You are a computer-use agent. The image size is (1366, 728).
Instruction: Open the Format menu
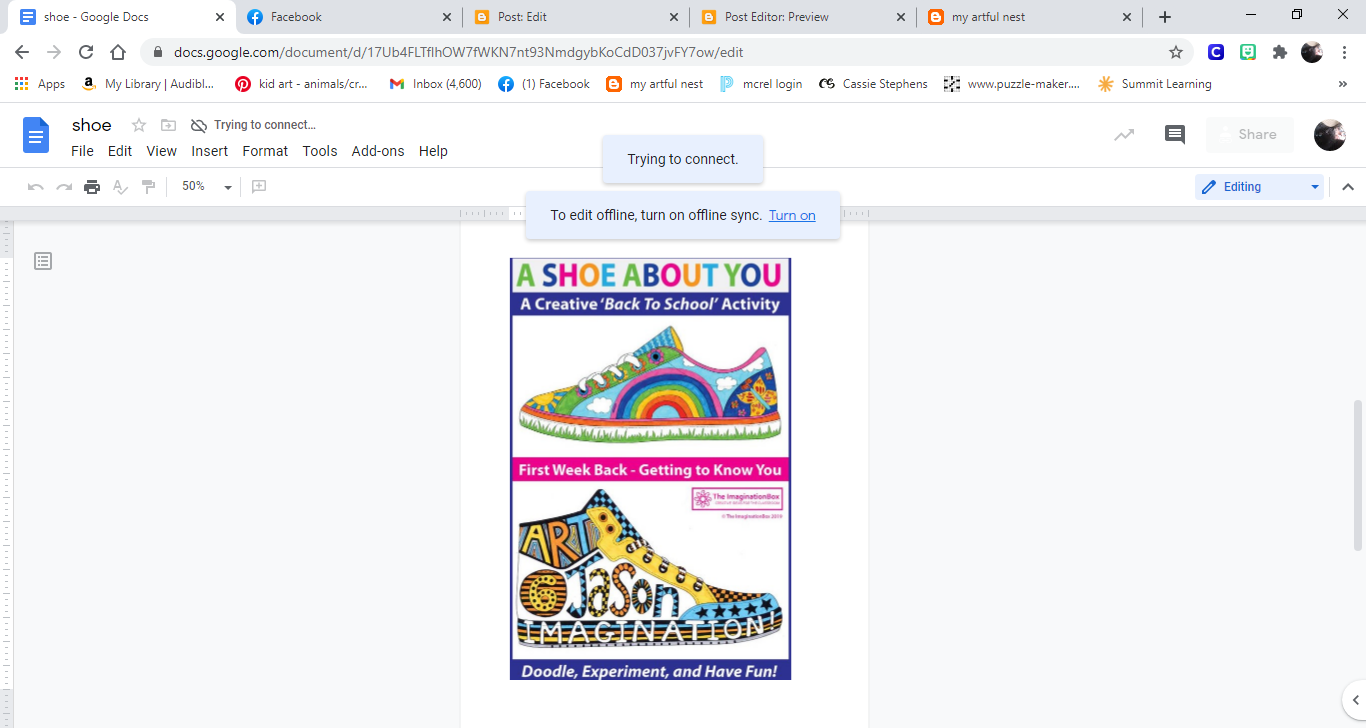[265, 151]
